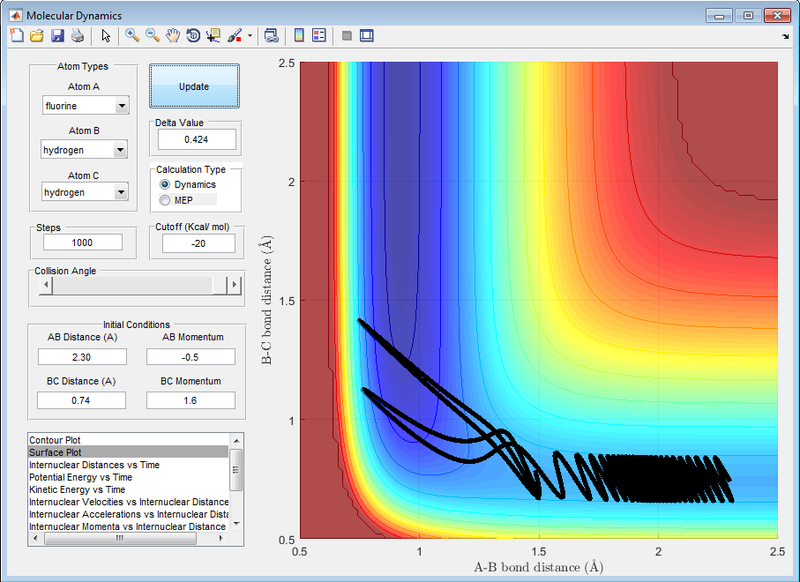Click the Delta Value input field
This screenshot has height=582, width=800.
[x=195, y=139]
